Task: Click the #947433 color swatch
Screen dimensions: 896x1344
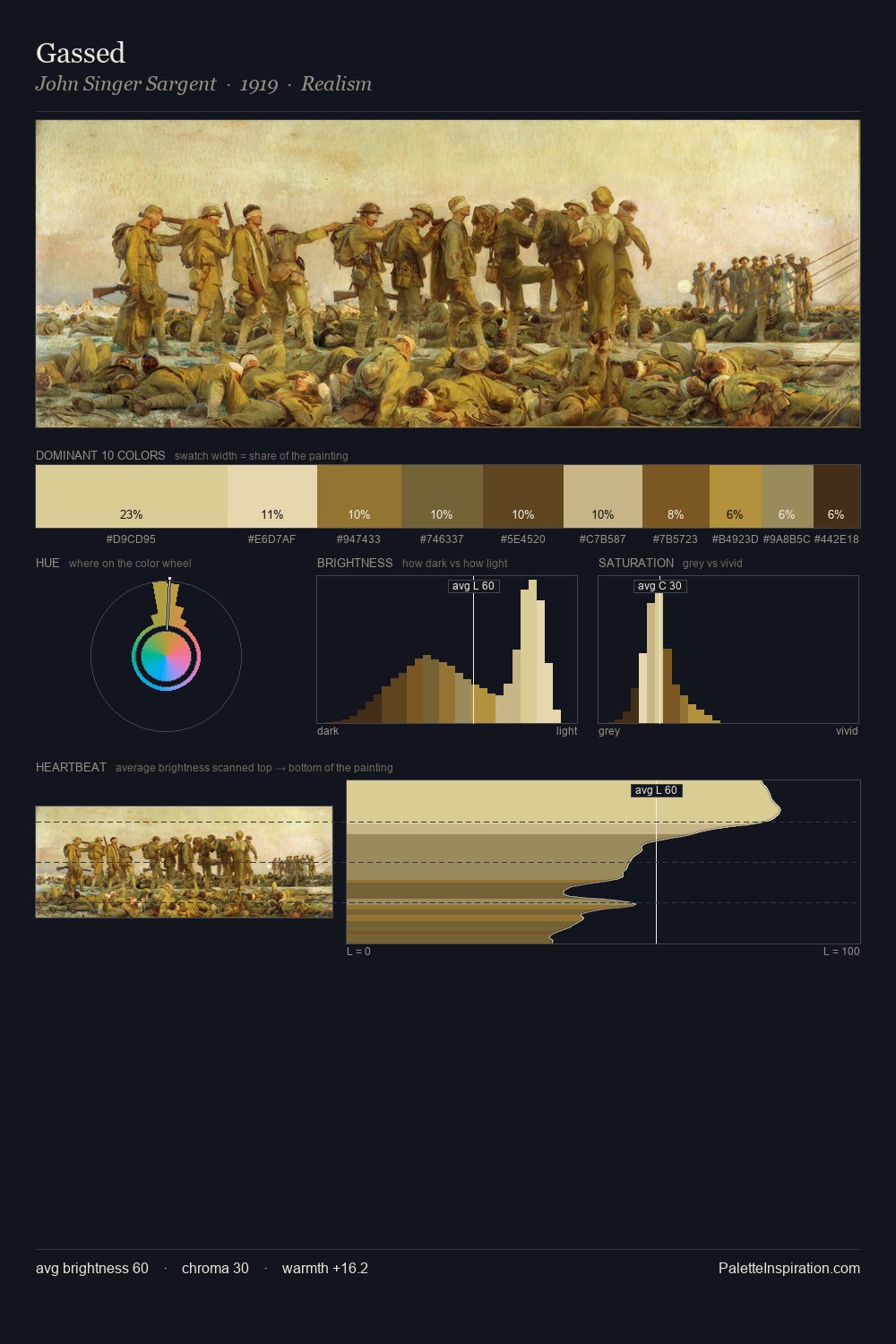Action: point(359,496)
